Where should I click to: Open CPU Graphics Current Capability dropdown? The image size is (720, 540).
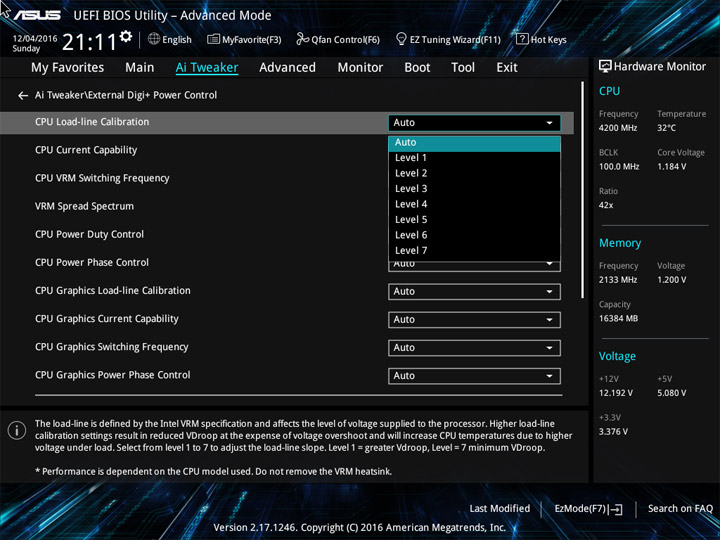pyautogui.click(x=474, y=320)
